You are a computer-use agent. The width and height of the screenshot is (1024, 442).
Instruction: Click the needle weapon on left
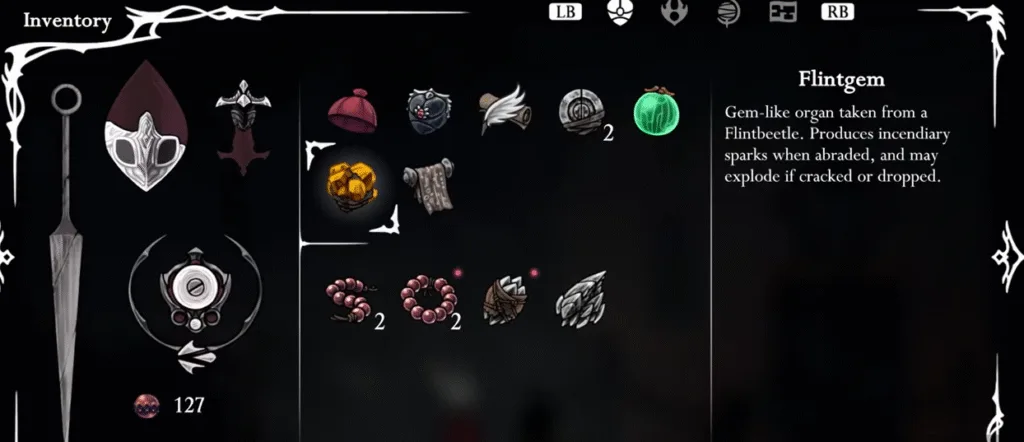pos(66,261)
